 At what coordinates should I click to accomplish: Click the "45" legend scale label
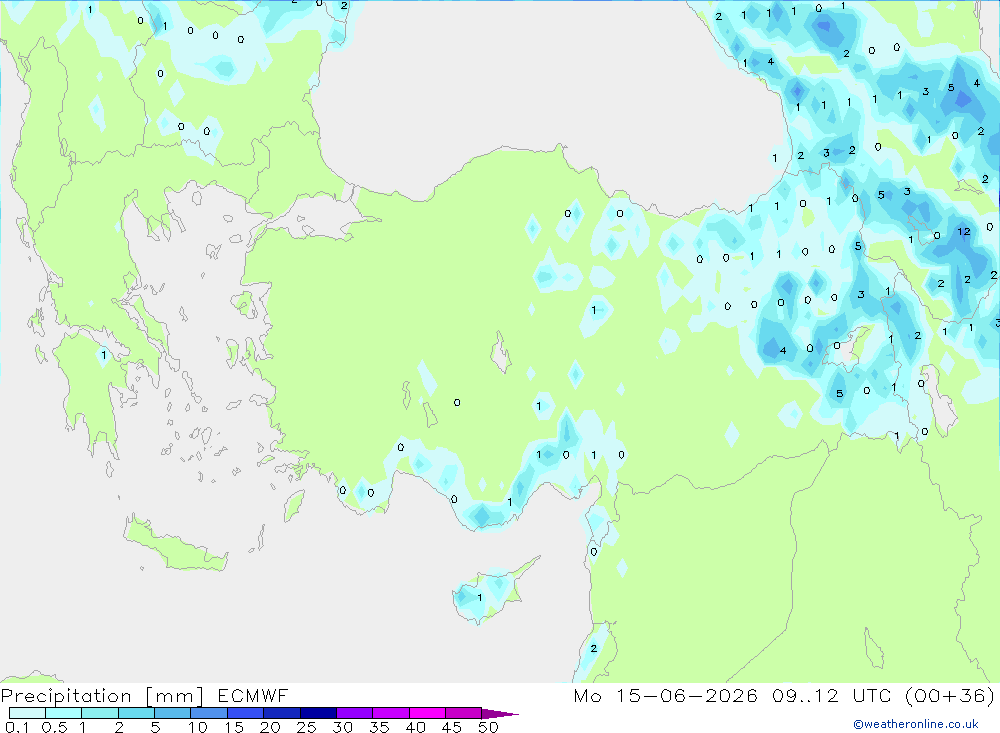[x=452, y=727]
